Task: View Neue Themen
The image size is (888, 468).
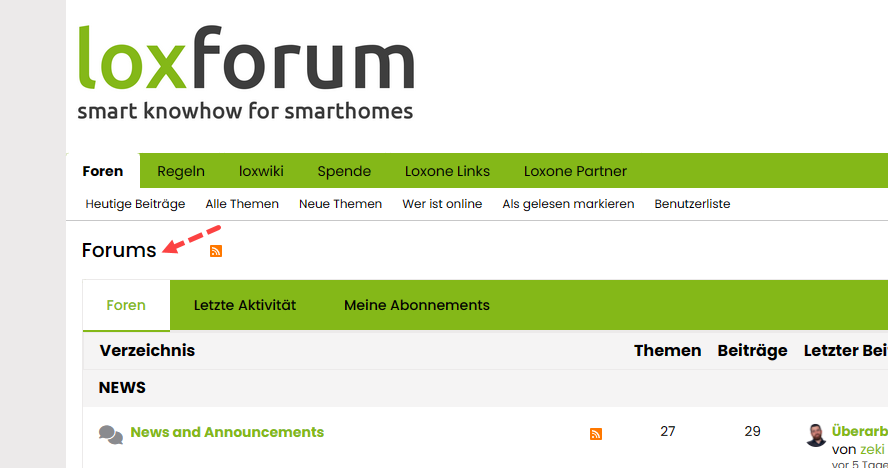Action: [340, 204]
